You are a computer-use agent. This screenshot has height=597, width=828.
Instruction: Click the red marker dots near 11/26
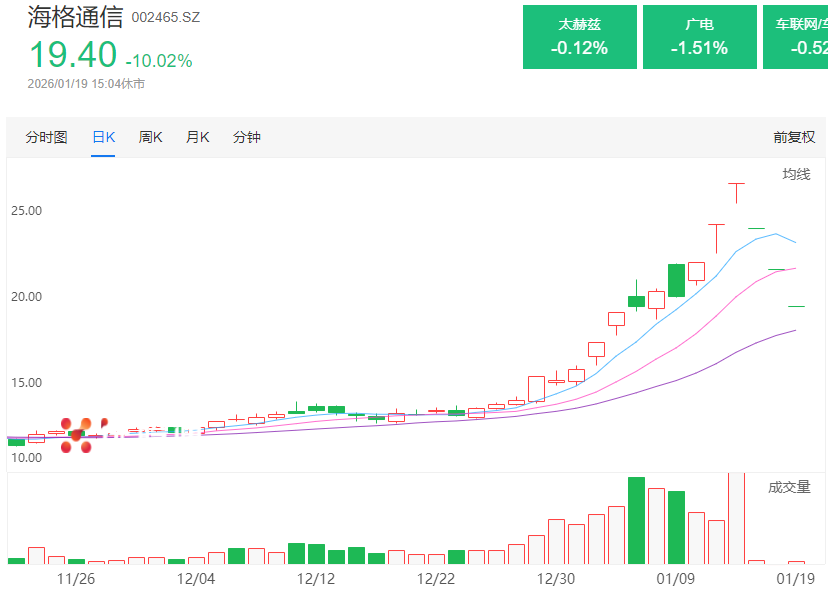pyautogui.click(x=77, y=435)
